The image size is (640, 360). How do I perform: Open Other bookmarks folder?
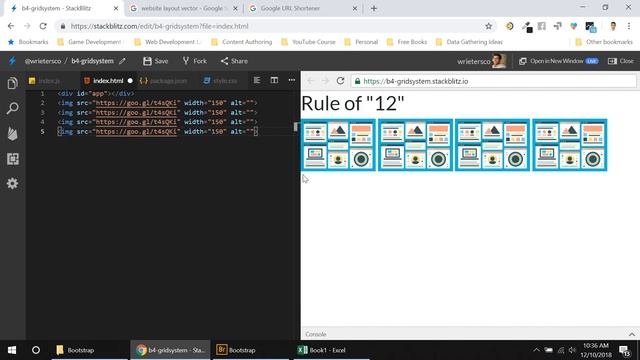tap(604, 42)
